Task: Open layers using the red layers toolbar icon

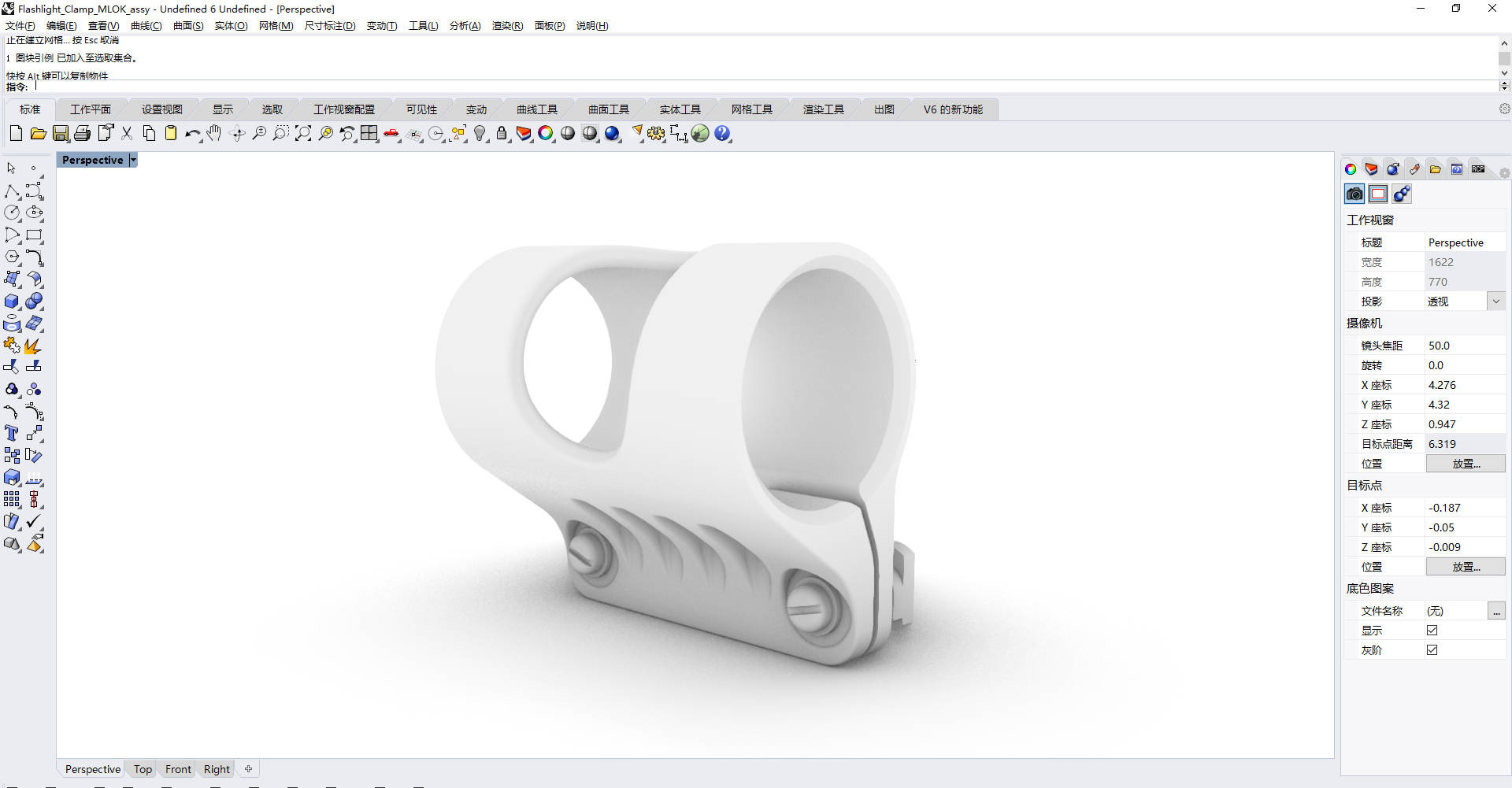Action: (524, 134)
